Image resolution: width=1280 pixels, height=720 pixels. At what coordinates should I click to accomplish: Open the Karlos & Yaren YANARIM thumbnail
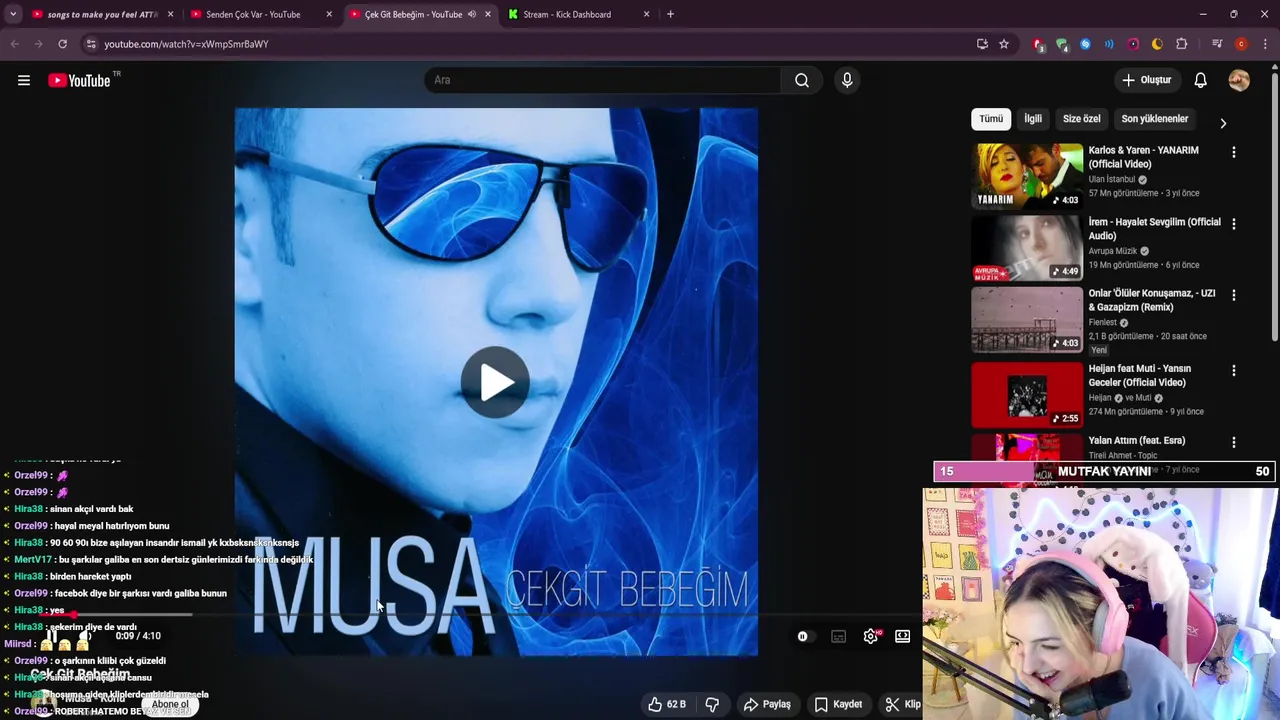click(x=1027, y=176)
